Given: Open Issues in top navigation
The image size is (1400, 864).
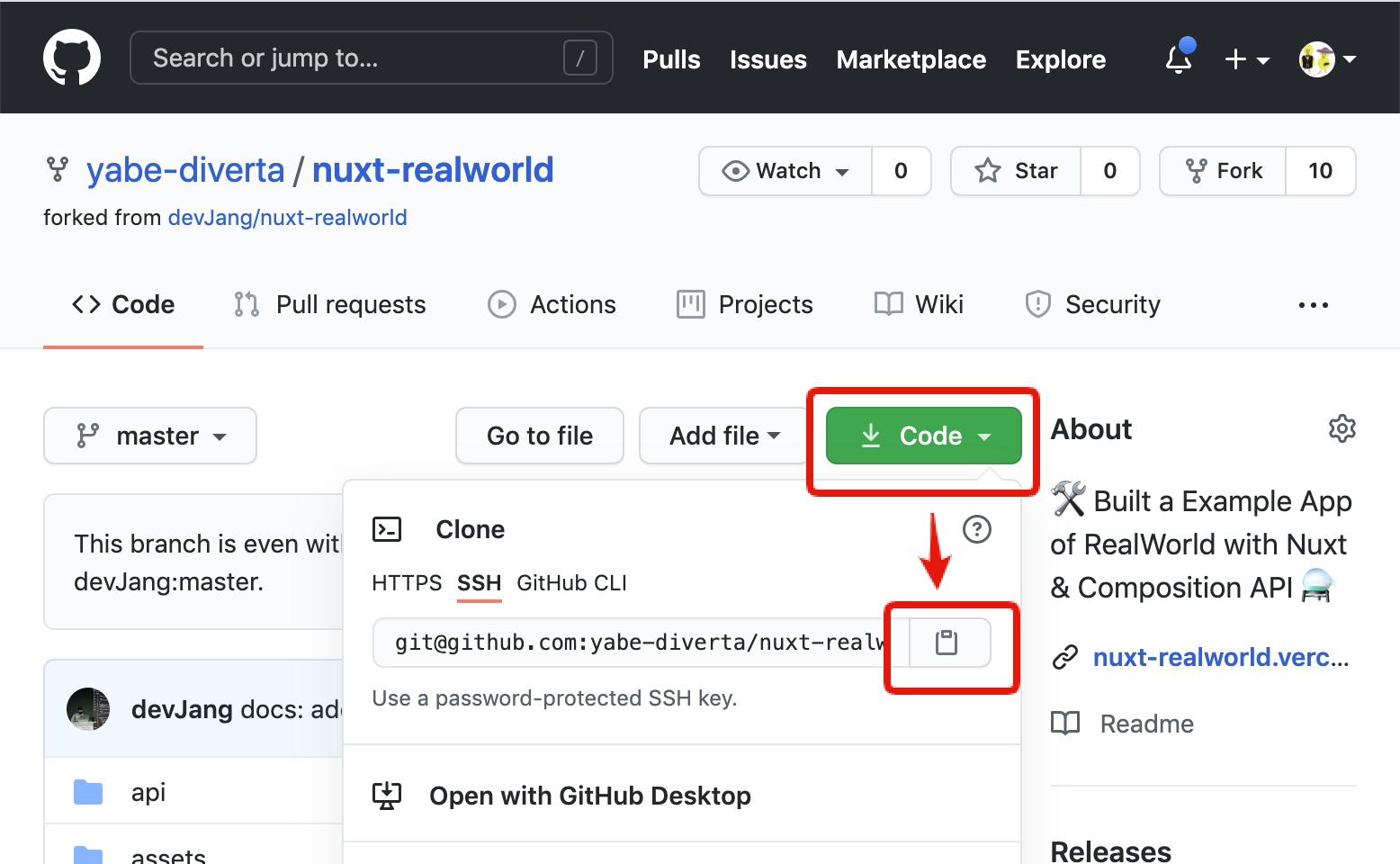Looking at the screenshot, I should (x=768, y=59).
